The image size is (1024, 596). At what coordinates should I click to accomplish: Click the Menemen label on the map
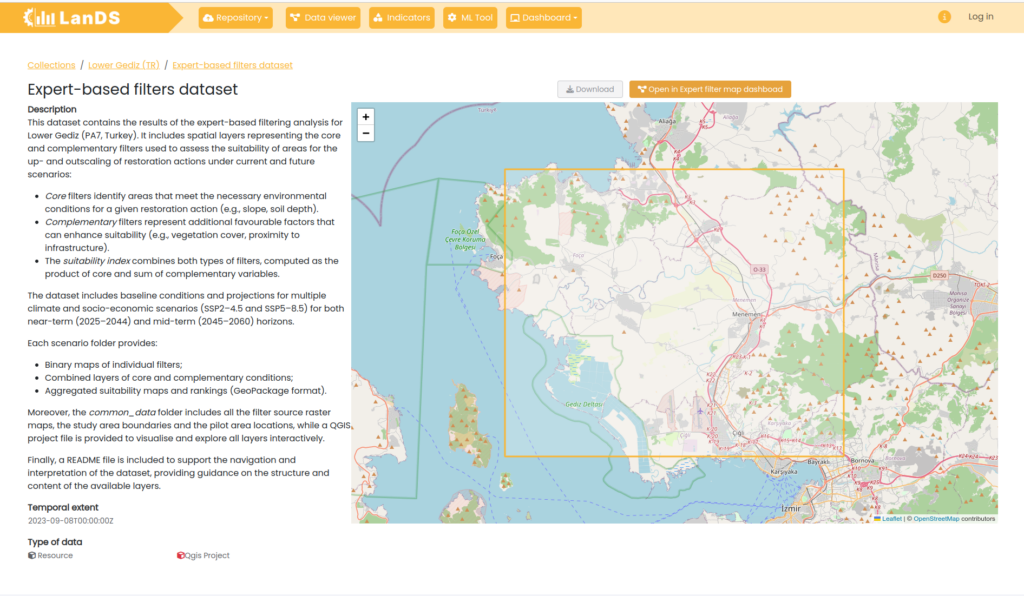(746, 314)
